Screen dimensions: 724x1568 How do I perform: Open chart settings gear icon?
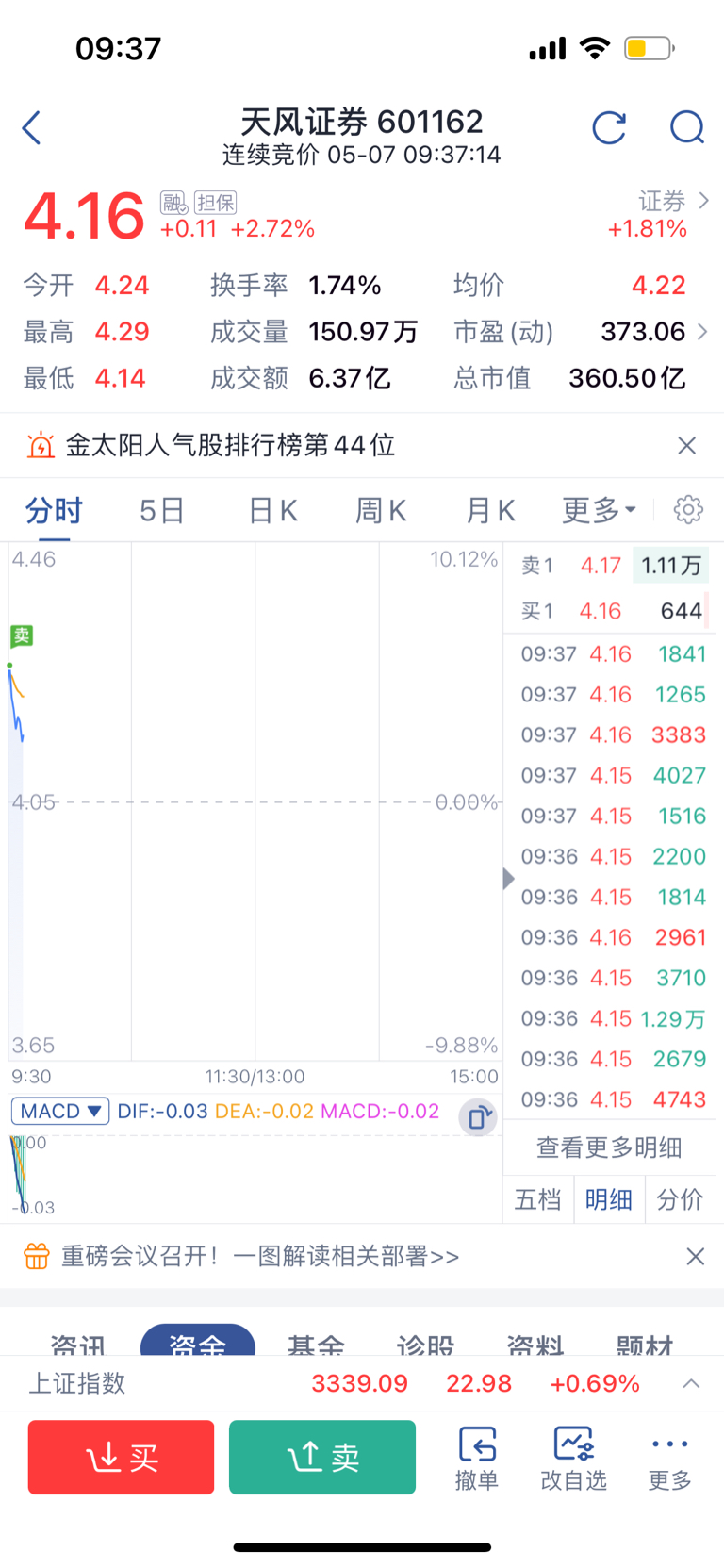pyautogui.click(x=688, y=509)
